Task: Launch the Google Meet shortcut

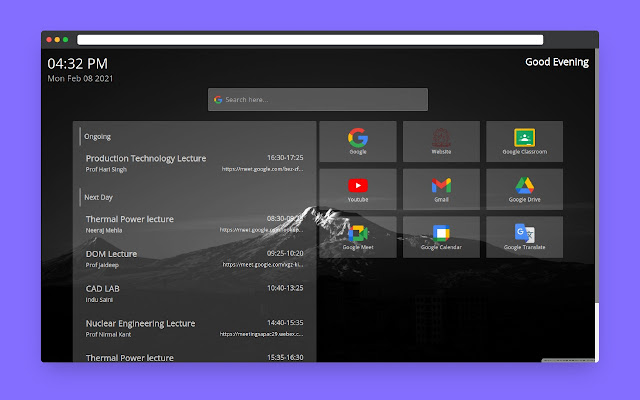Action: tap(358, 237)
